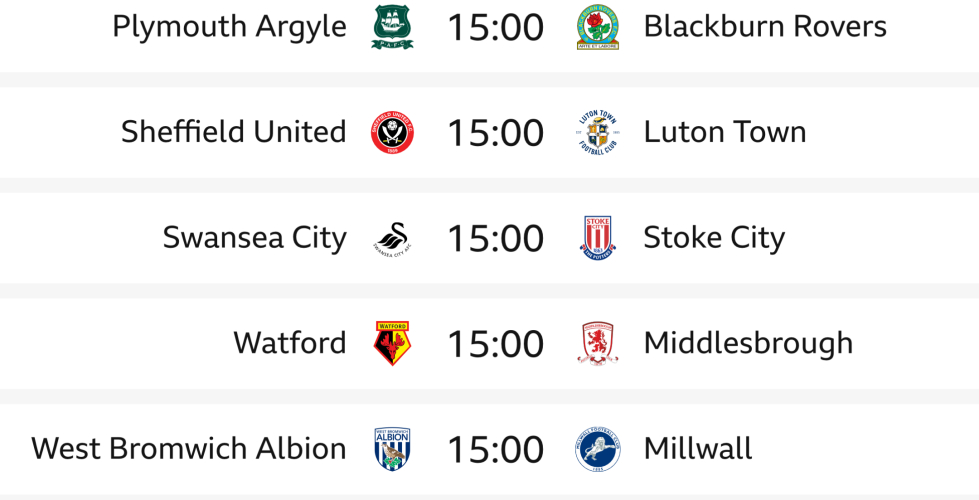The width and height of the screenshot is (979, 500).
Task: Click the Millwall lion badge
Action: pyautogui.click(x=598, y=449)
